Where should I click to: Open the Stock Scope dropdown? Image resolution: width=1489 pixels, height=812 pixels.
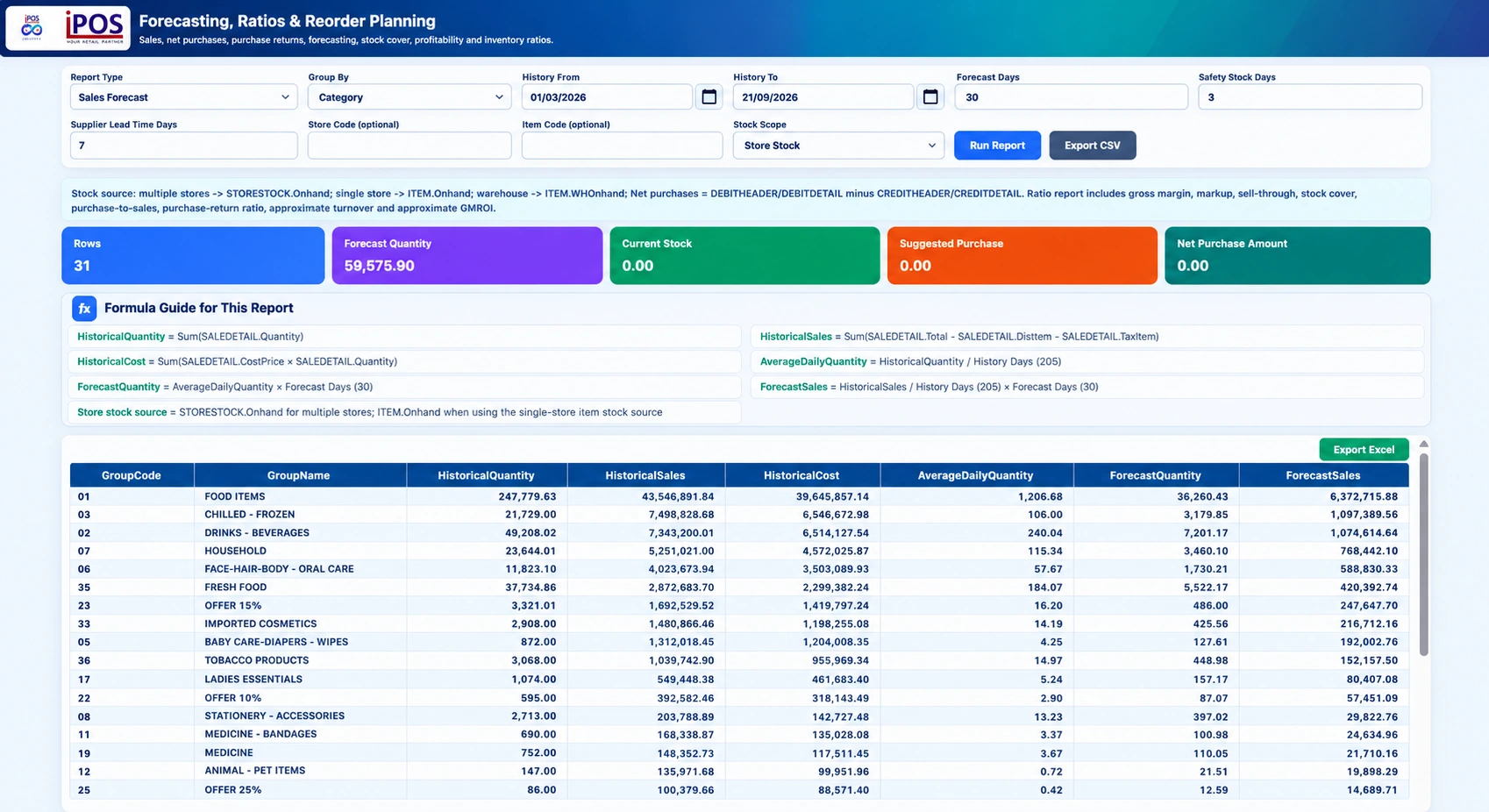tap(838, 146)
